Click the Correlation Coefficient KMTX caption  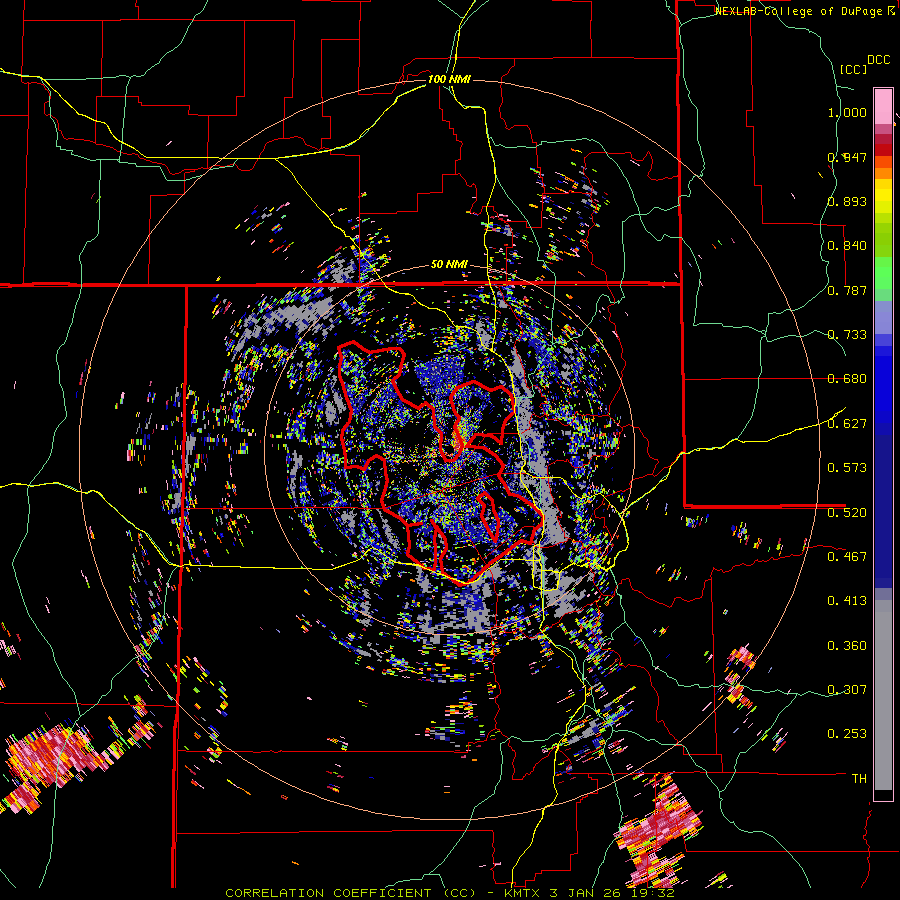449,893
